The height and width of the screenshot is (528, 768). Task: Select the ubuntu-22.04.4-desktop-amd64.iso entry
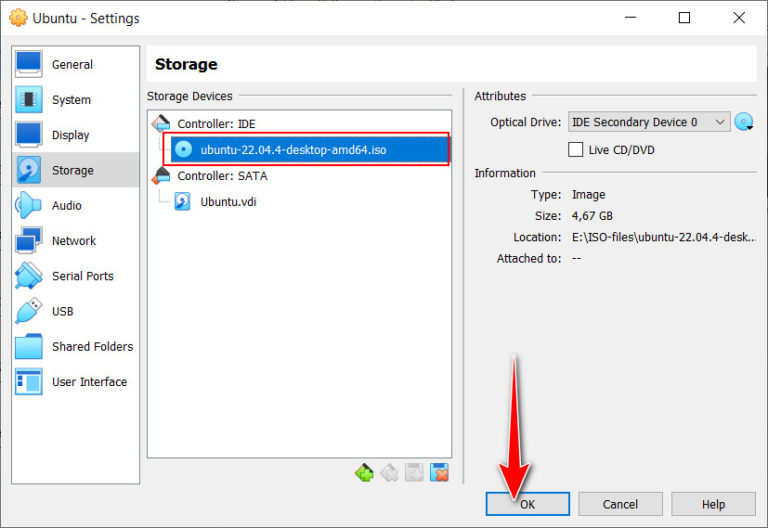pyautogui.click(x=310, y=149)
